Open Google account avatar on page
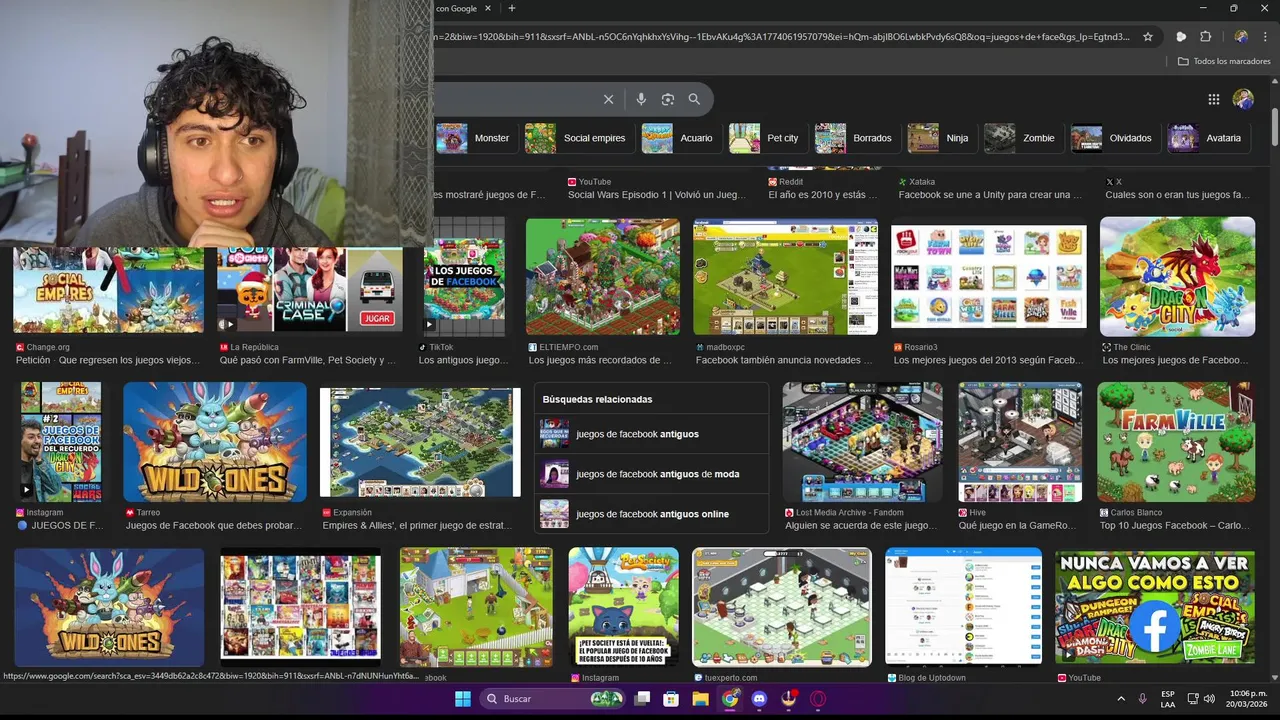The height and width of the screenshot is (720, 1280). tap(1243, 99)
